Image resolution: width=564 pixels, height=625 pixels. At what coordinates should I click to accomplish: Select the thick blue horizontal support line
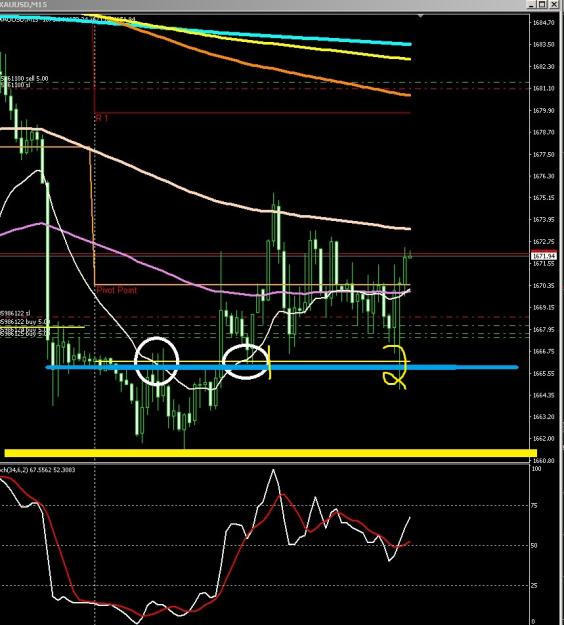click(x=282, y=367)
